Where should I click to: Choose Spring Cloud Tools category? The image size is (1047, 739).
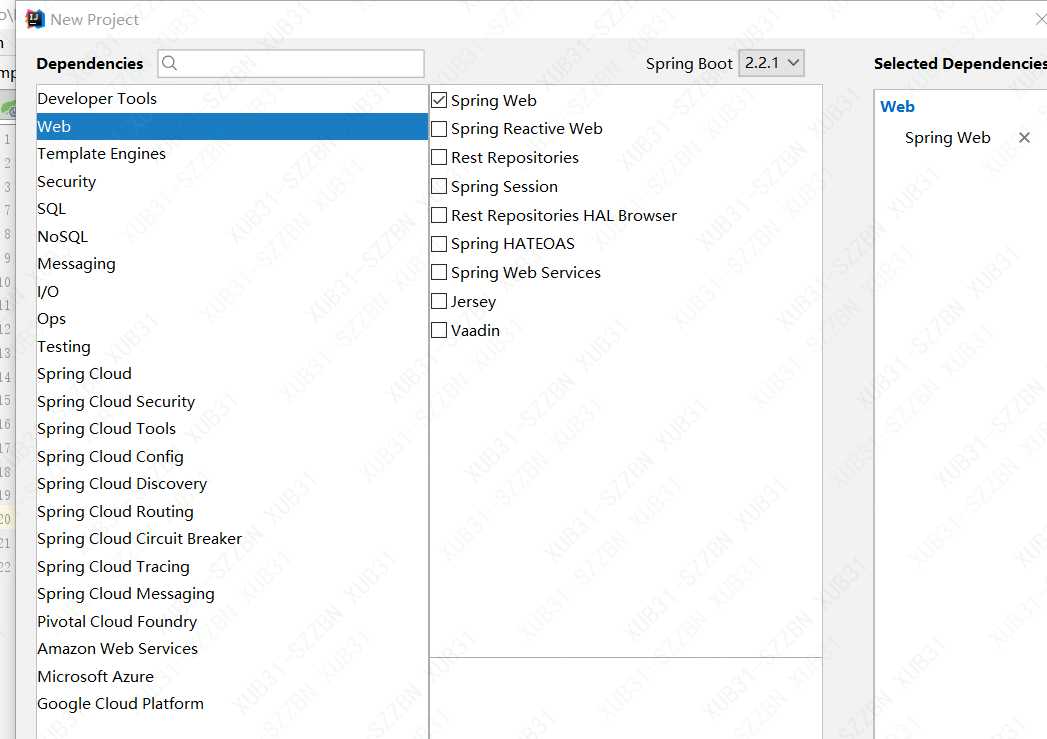point(232,429)
